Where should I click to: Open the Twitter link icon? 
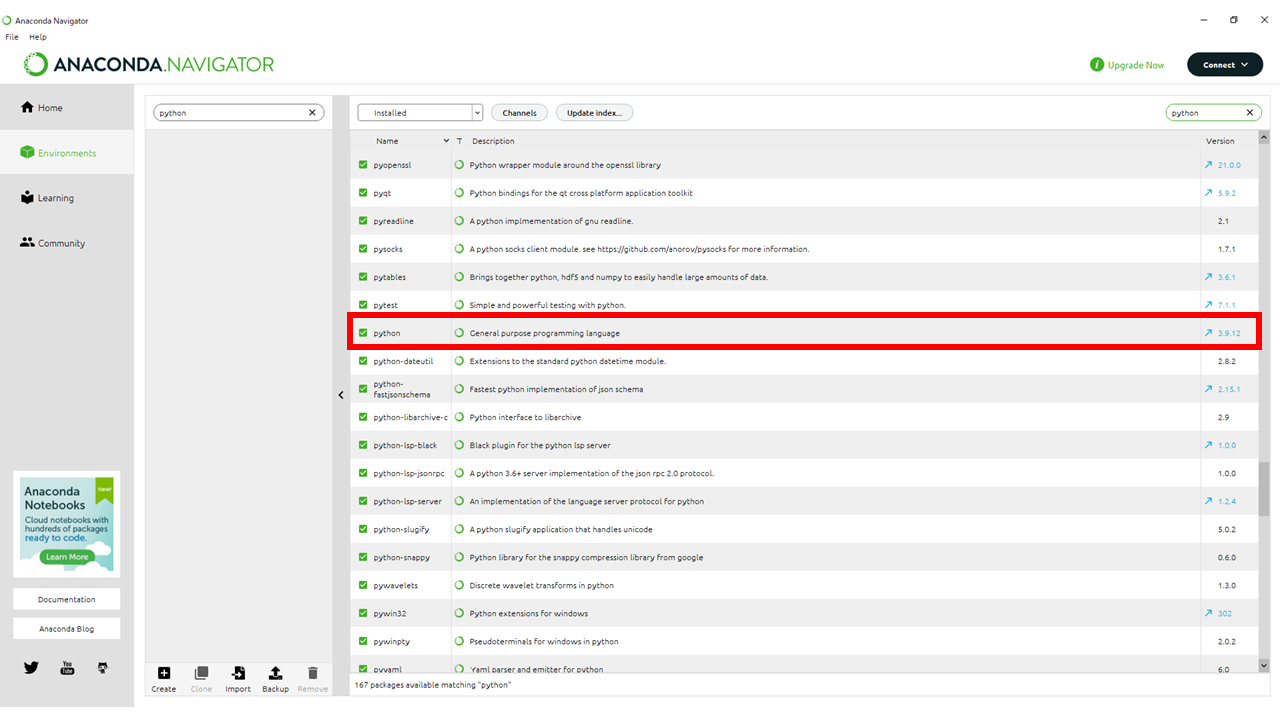click(x=31, y=667)
